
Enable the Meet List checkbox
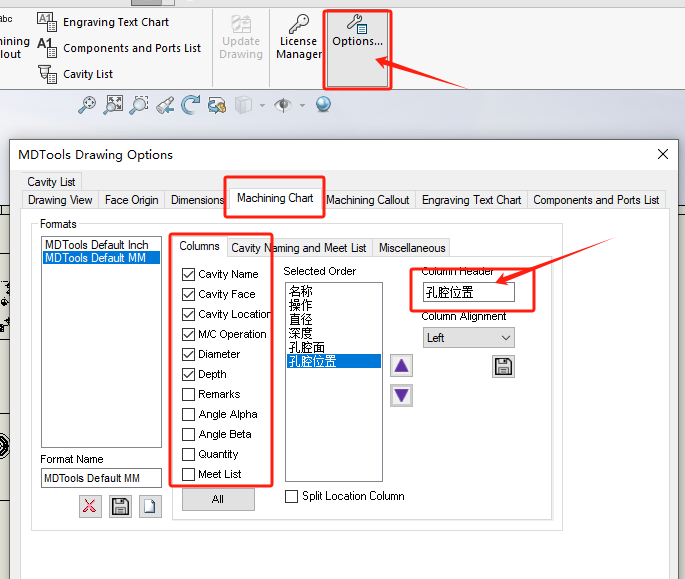(188, 474)
